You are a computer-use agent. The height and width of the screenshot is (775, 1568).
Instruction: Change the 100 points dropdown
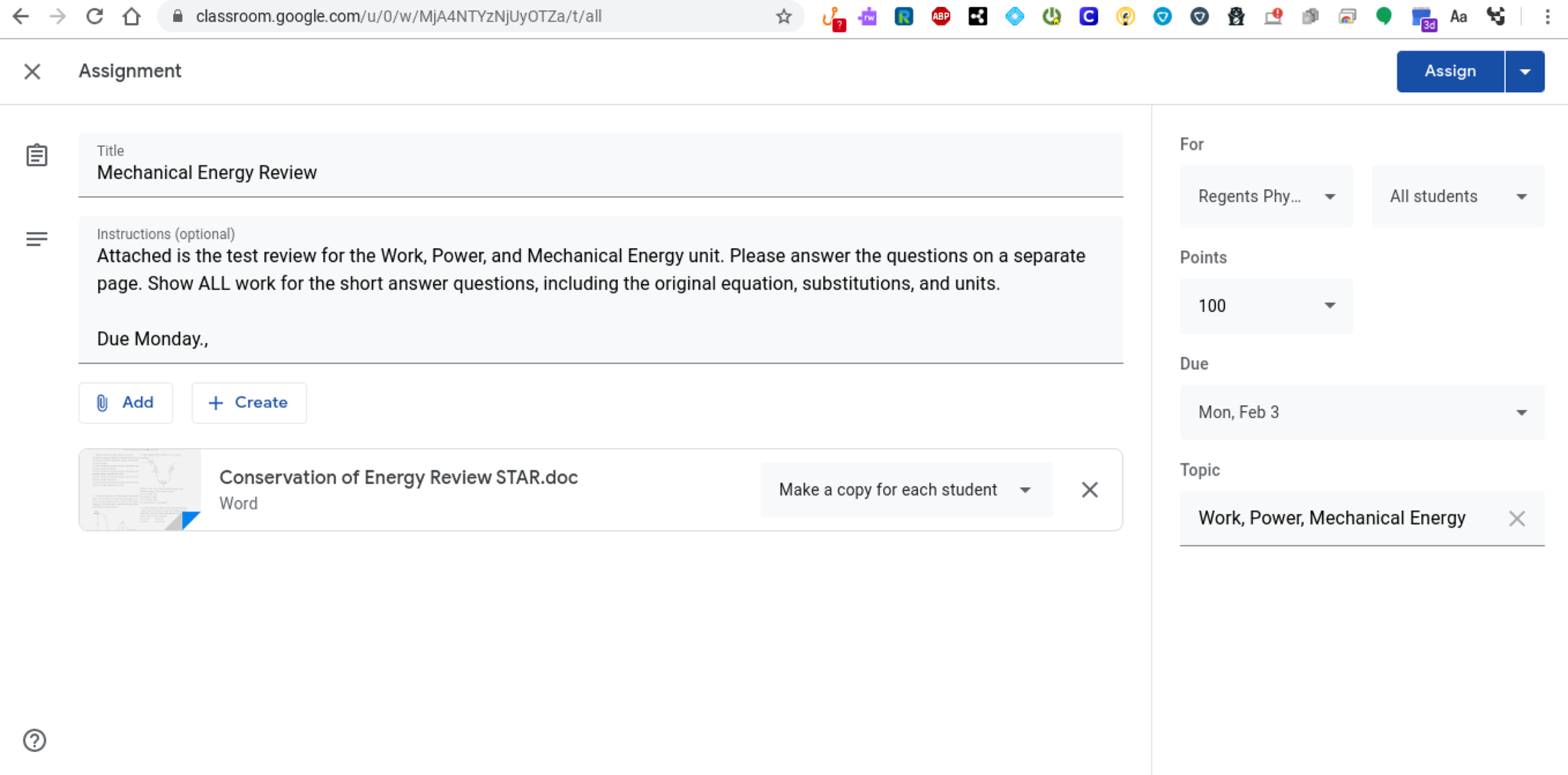click(x=1266, y=306)
